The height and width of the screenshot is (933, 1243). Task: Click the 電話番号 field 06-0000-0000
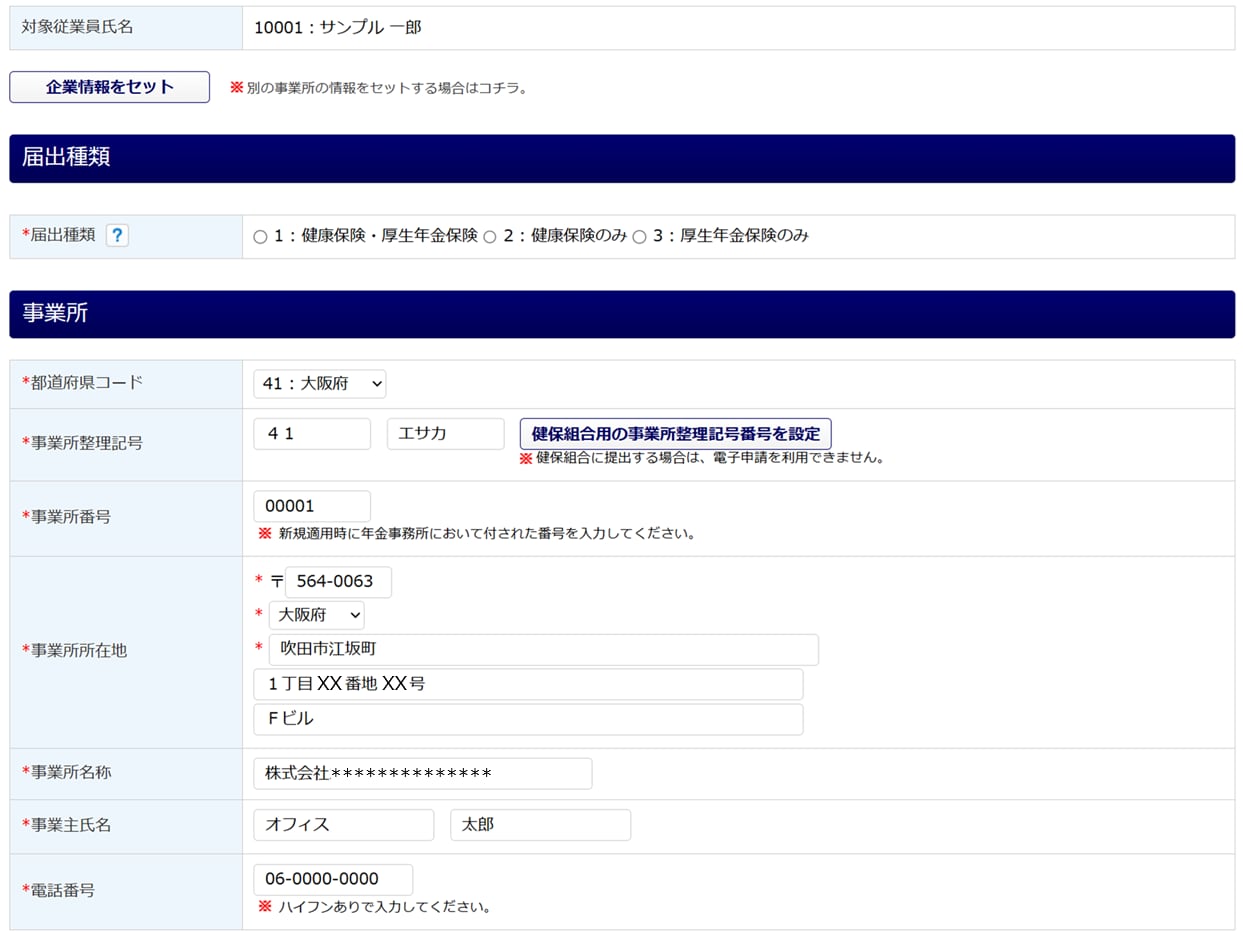point(332,880)
